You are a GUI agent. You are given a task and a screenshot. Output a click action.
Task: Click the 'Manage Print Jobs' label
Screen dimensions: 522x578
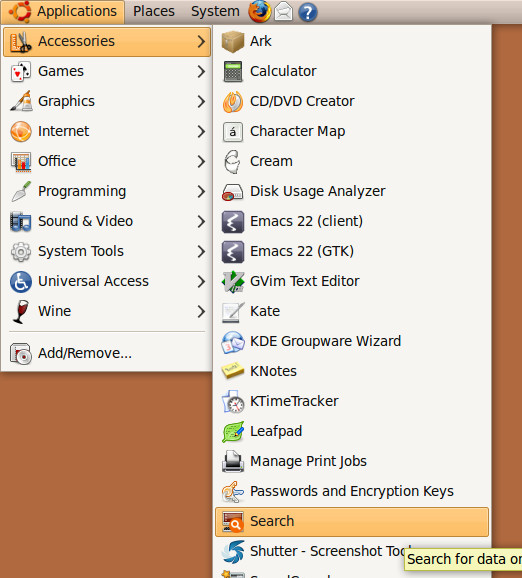point(309,462)
